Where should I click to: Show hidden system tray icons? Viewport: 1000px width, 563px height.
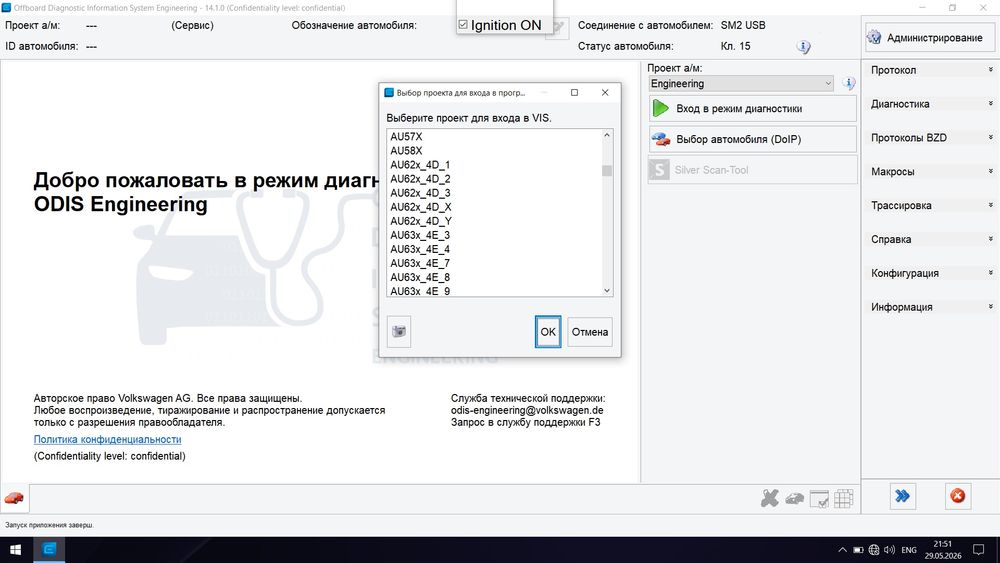click(842, 550)
